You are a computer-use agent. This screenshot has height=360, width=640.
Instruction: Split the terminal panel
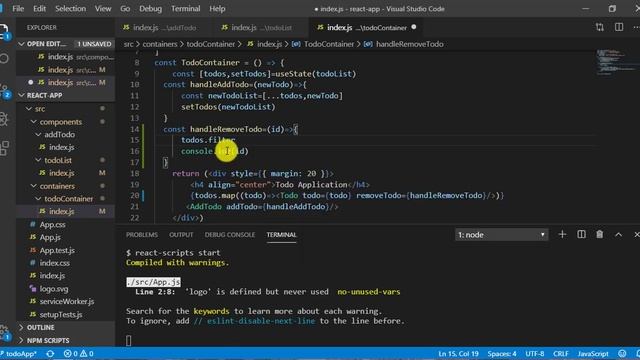pyautogui.click(x=581, y=234)
